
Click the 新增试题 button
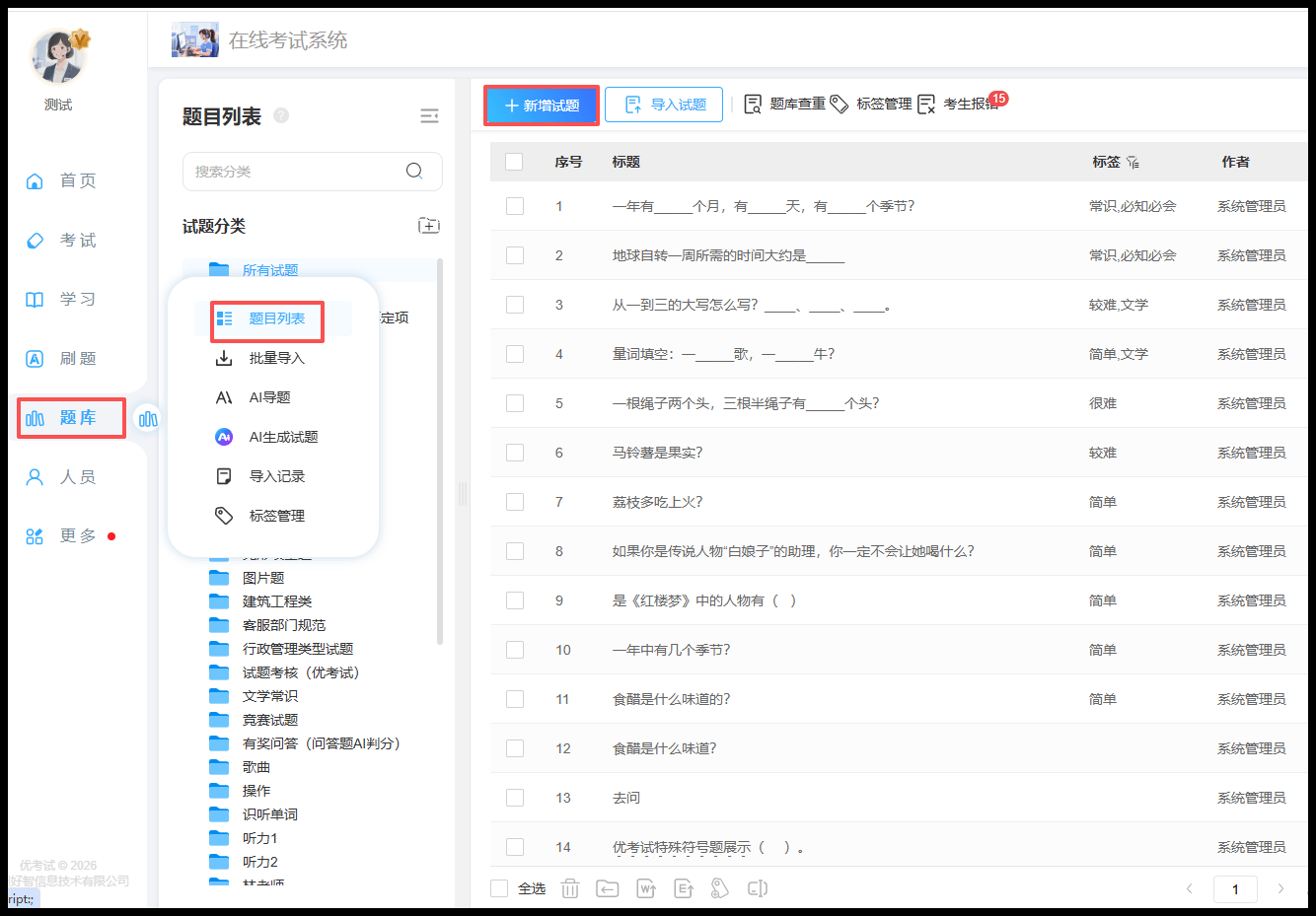coord(542,106)
